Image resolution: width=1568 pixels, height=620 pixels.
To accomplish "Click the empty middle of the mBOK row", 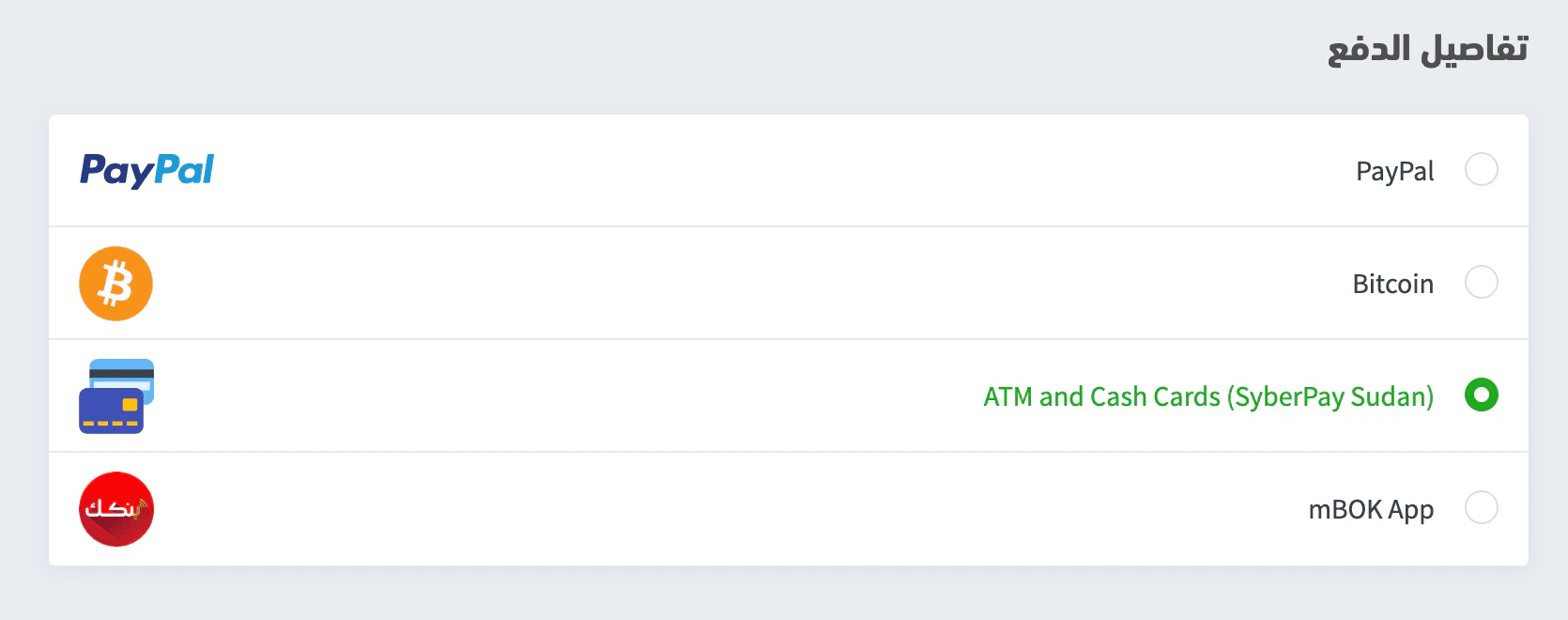I will coord(751,508).
